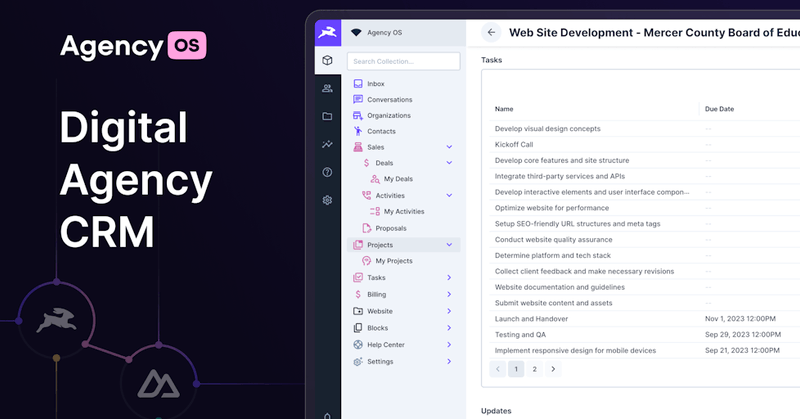Collapse the Sales group chevron
This screenshot has width=800, height=419.
(x=449, y=147)
